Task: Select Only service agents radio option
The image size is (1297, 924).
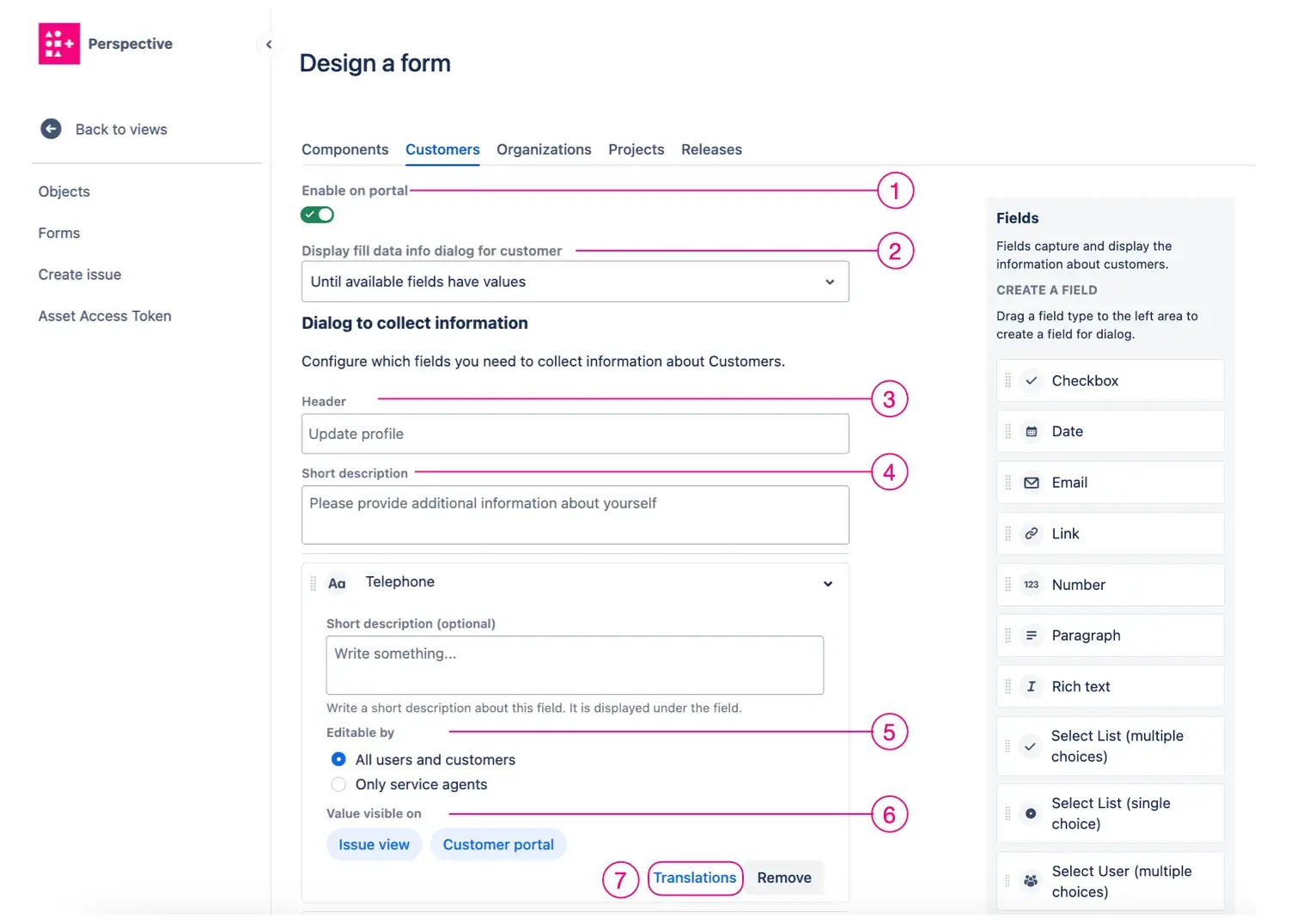Action: point(338,784)
